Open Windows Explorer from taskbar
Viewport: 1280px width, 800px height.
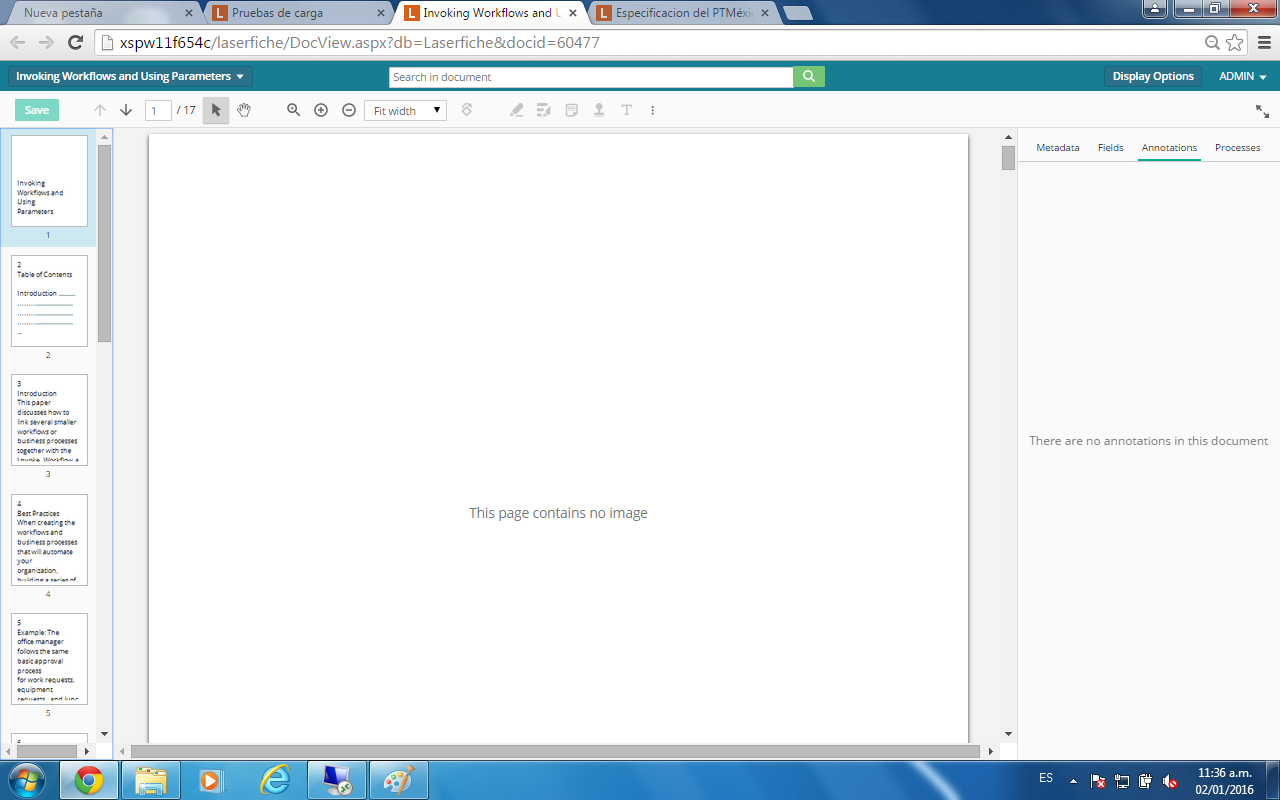(151, 780)
